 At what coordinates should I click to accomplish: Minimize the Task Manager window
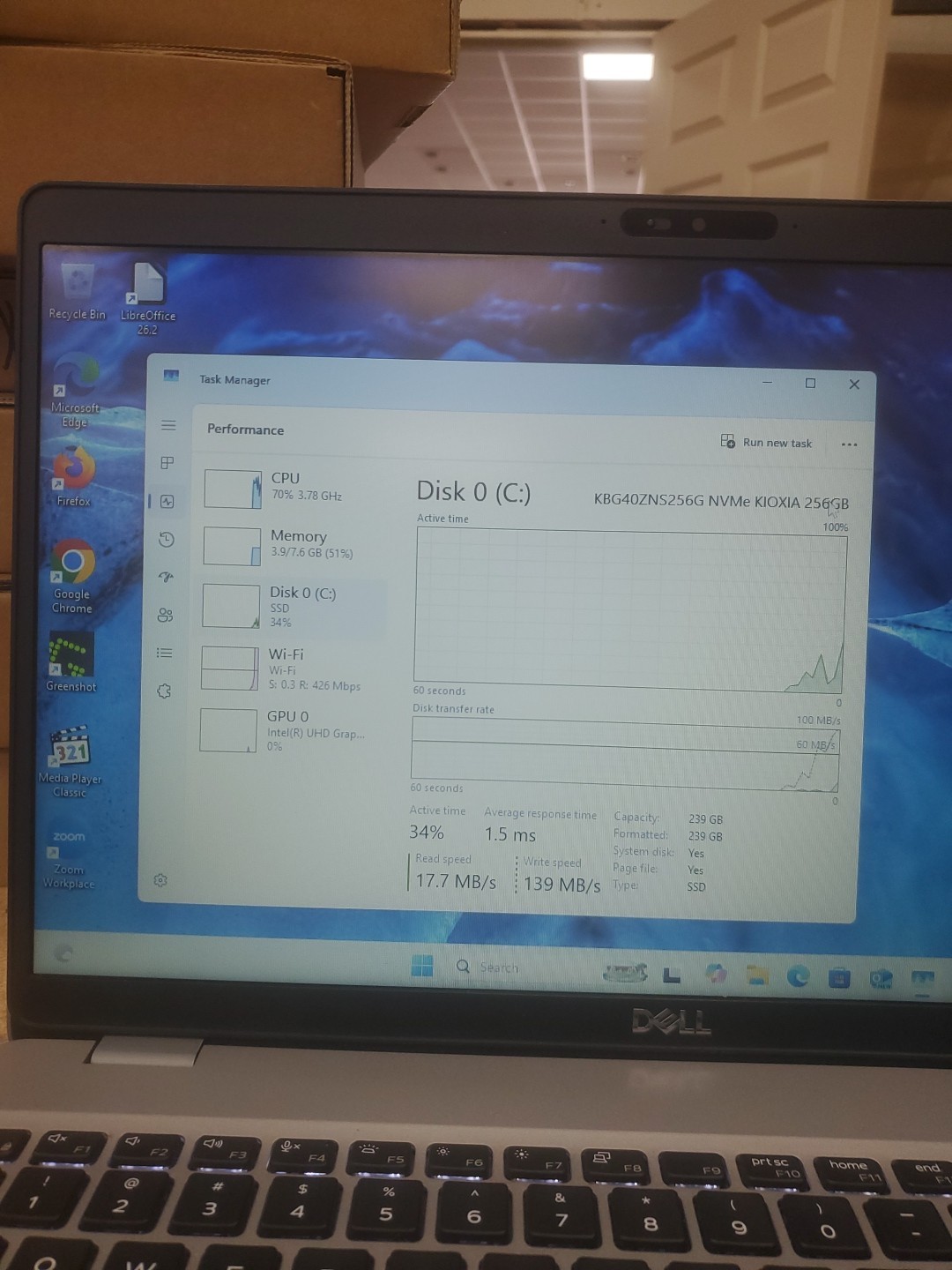767,382
